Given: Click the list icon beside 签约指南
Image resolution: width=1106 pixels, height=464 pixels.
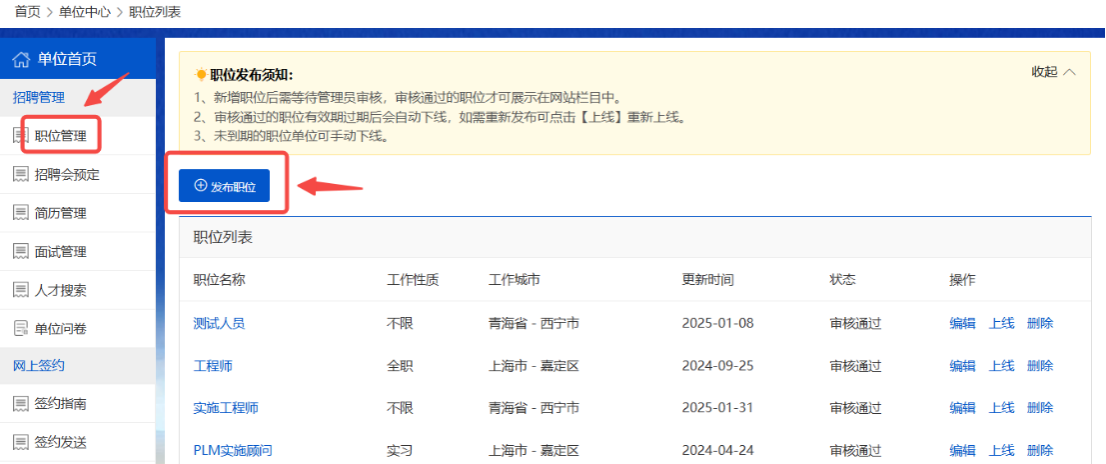Looking at the screenshot, I should (x=20, y=404).
